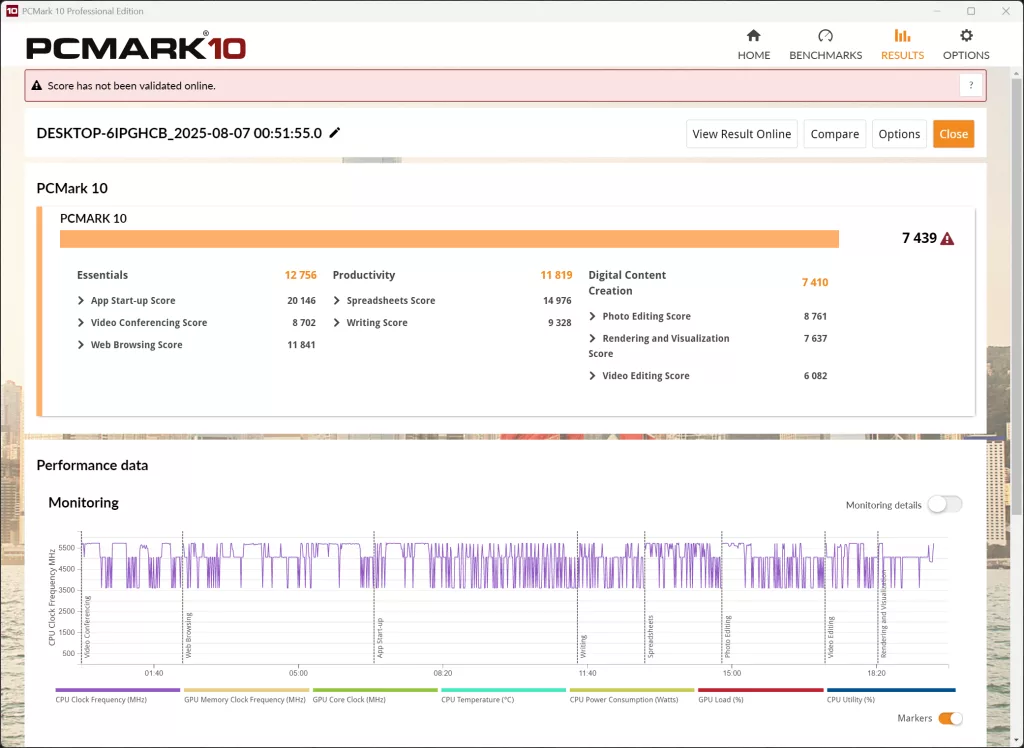Minimize the PCMark 10 window

click(938, 11)
